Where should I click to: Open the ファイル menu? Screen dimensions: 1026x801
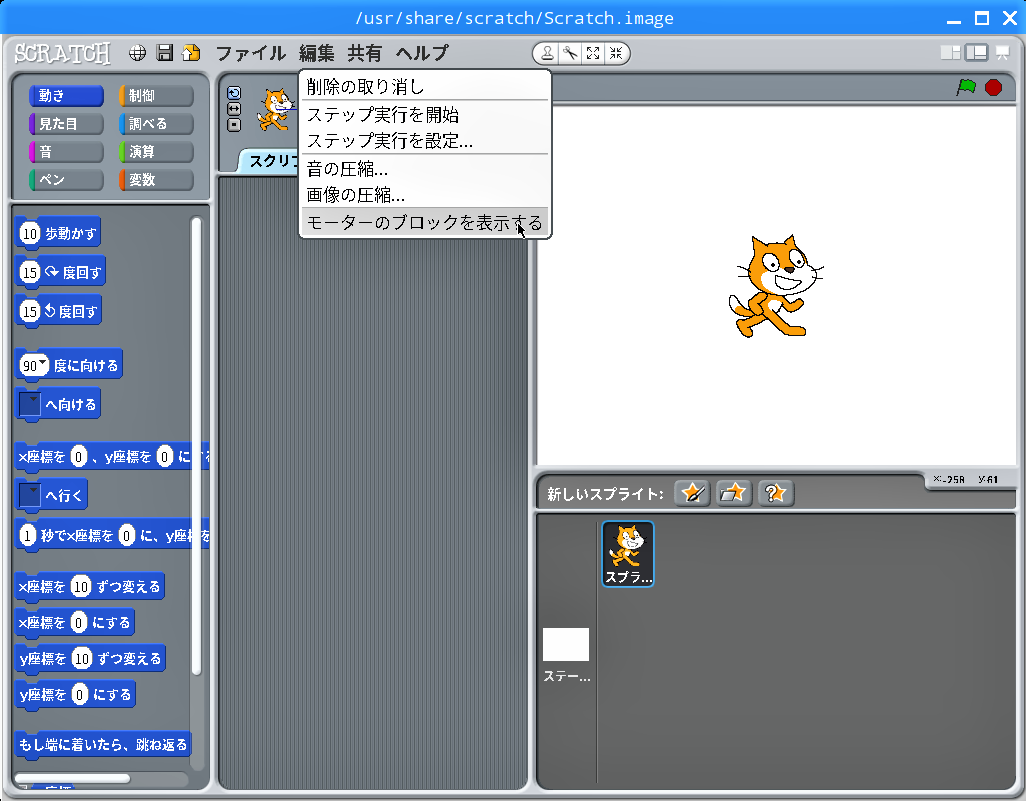251,53
